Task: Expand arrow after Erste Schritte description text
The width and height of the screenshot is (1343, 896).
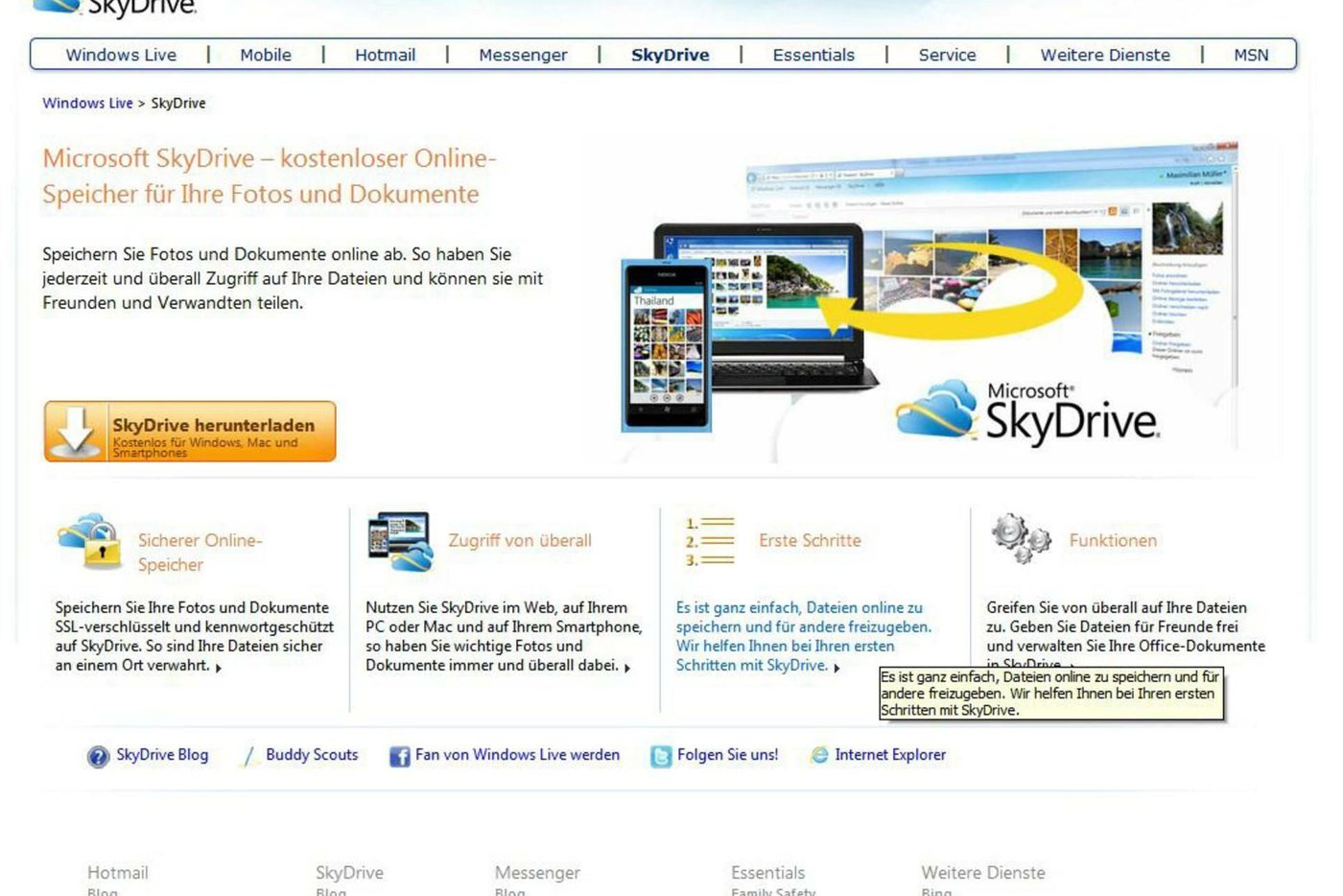Action: coord(836,668)
